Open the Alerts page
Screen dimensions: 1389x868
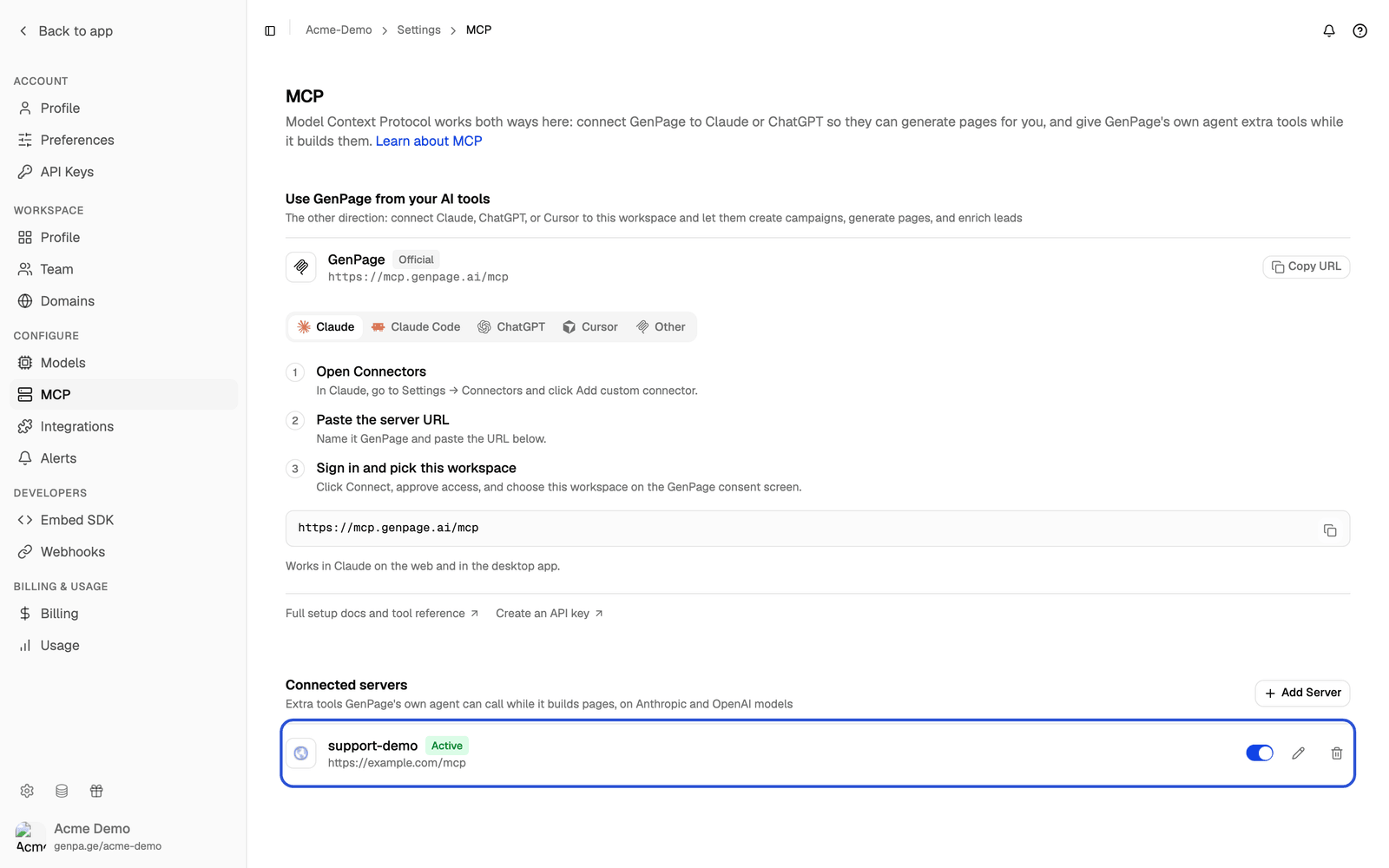[x=123, y=458]
